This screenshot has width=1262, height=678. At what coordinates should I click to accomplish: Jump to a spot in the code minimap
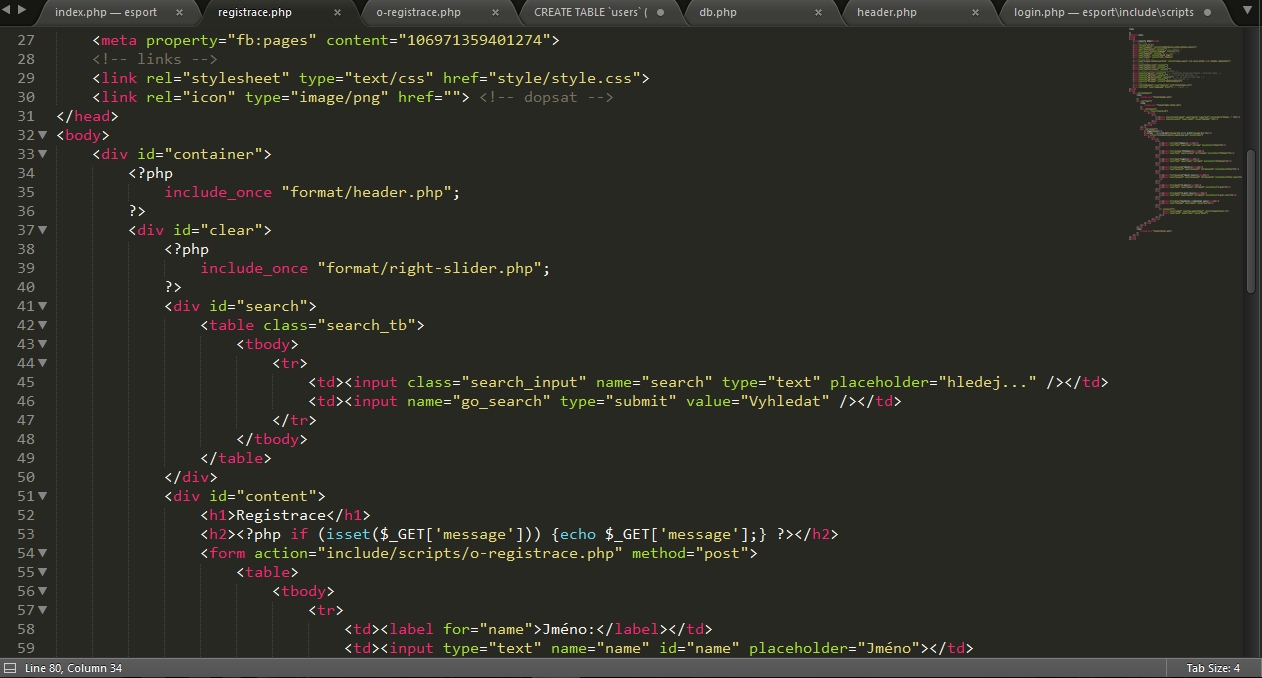1184,135
